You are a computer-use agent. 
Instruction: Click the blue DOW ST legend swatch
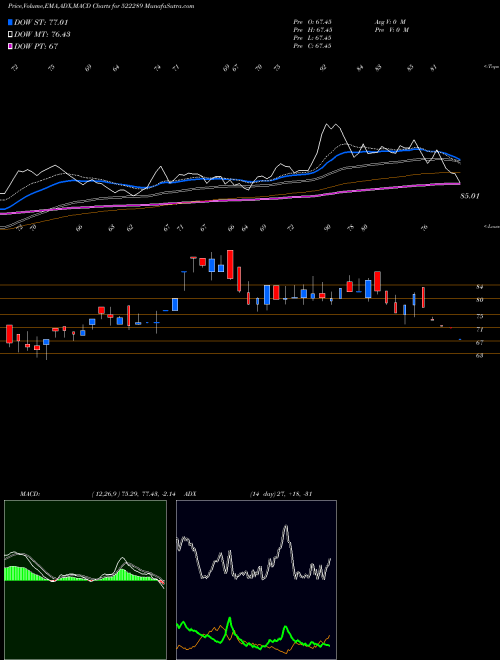(x=10, y=22)
